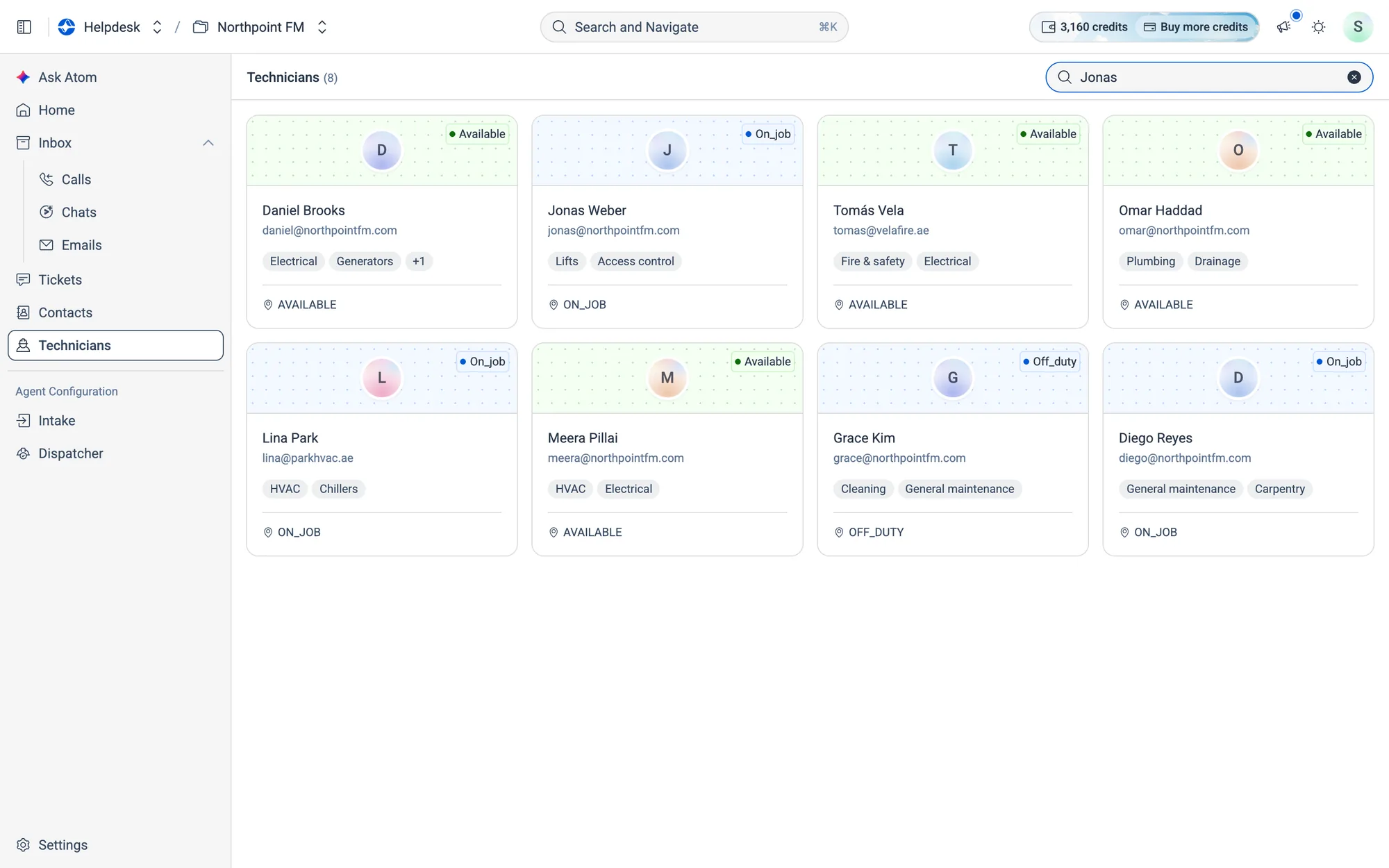The width and height of the screenshot is (1389, 868).
Task: Click Chillers tag on Lina Park
Action: click(x=338, y=489)
